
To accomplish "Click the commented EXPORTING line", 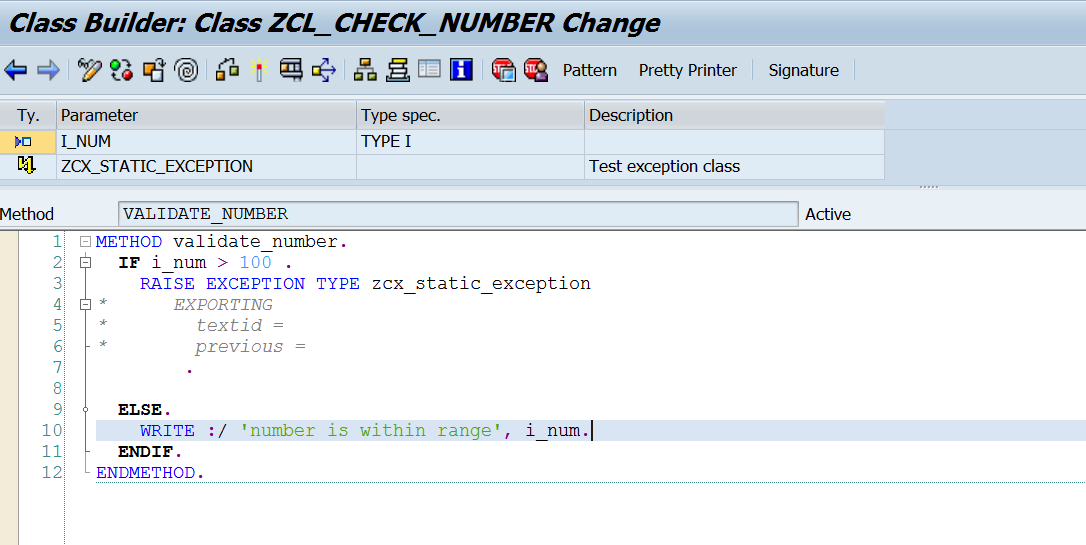I will tap(223, 304).
